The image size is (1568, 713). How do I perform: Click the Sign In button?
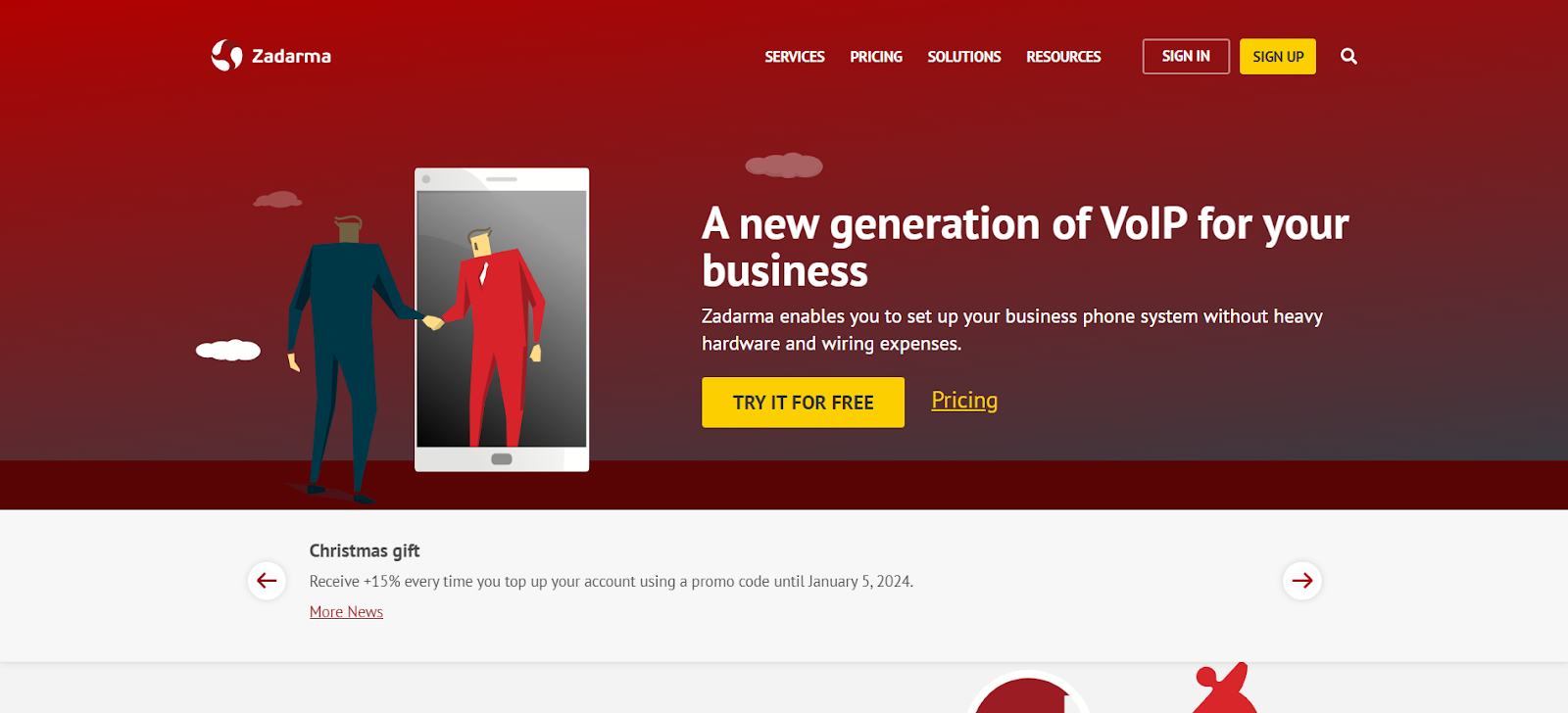point(1186,57)
